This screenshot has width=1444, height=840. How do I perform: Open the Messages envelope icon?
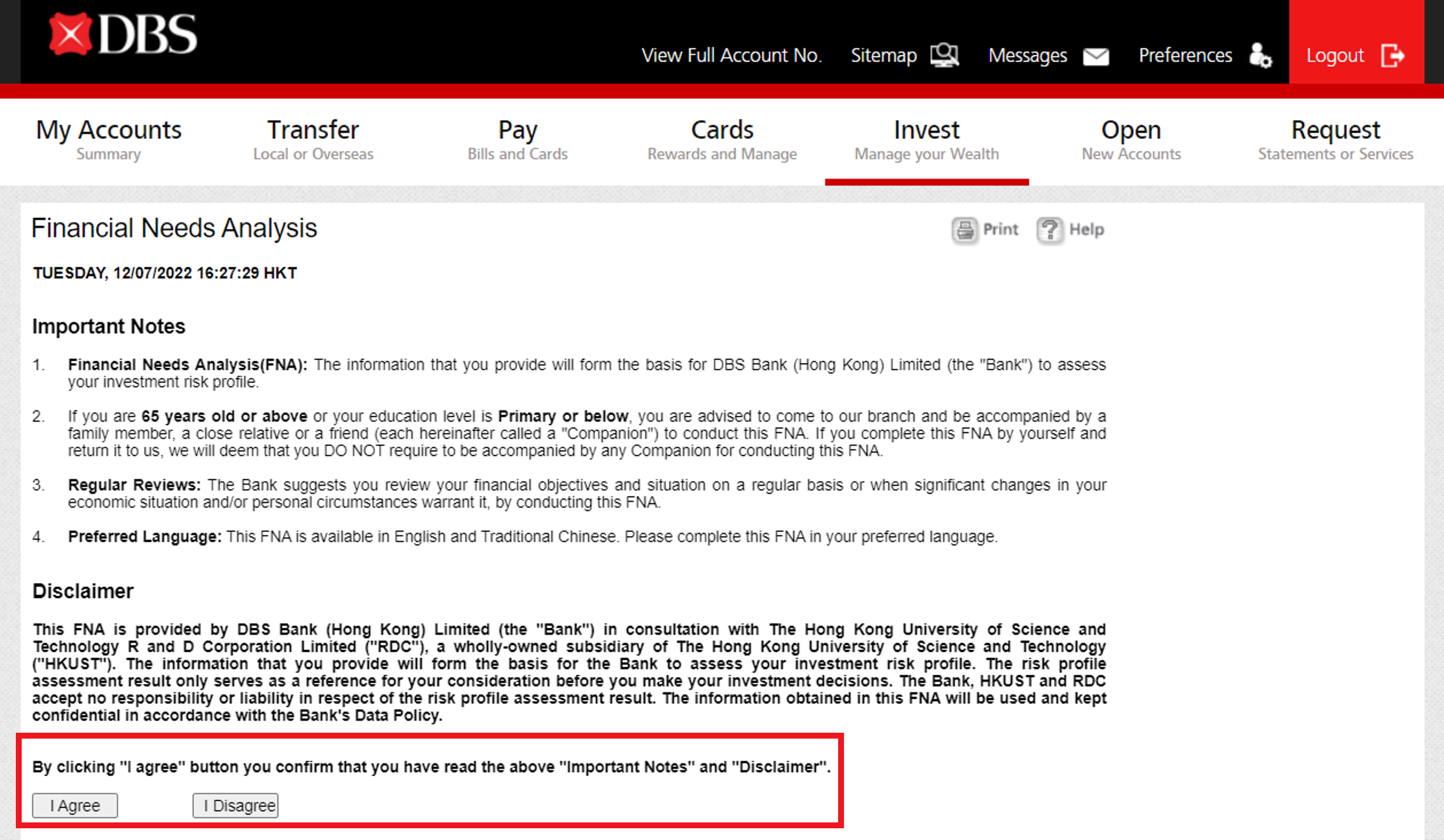1096,56
